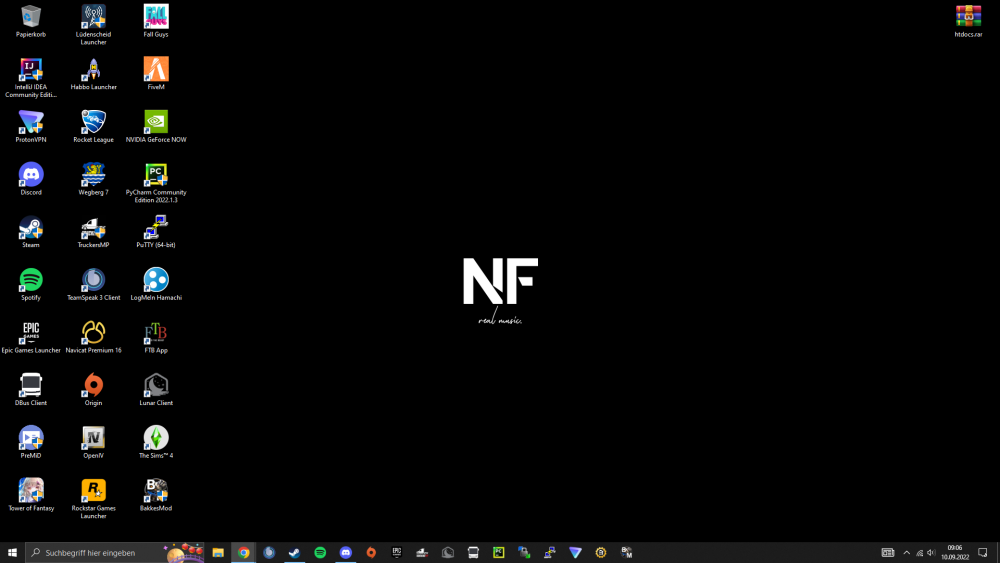Select the htdocs.rar archive file

(968, 17)
